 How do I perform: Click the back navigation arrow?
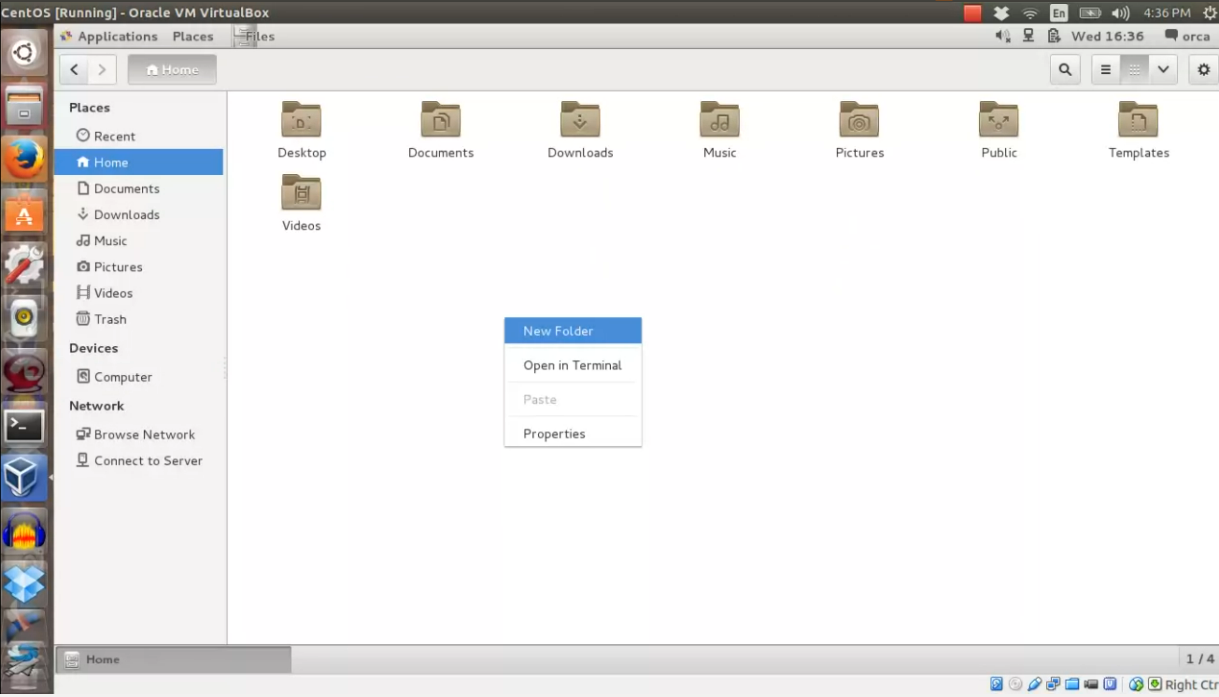pyautogui.click(x=74, y=69)
